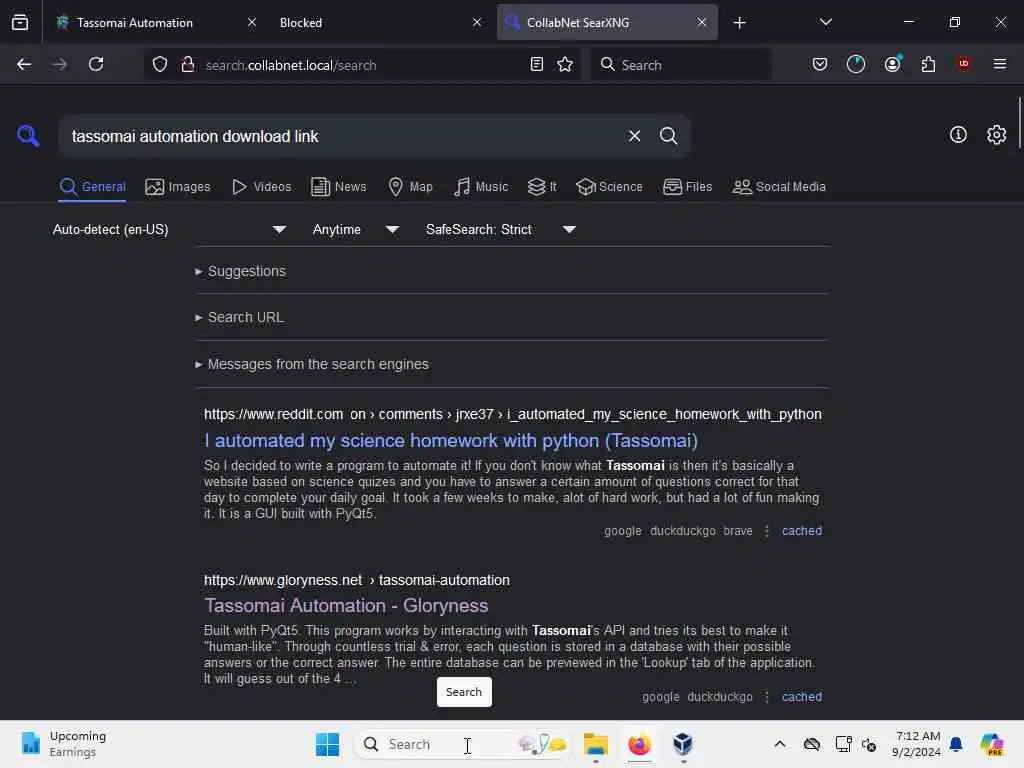Open Firefox View recent browsing icon
This screenshot has height=768, width=1024.
point(20,22)
